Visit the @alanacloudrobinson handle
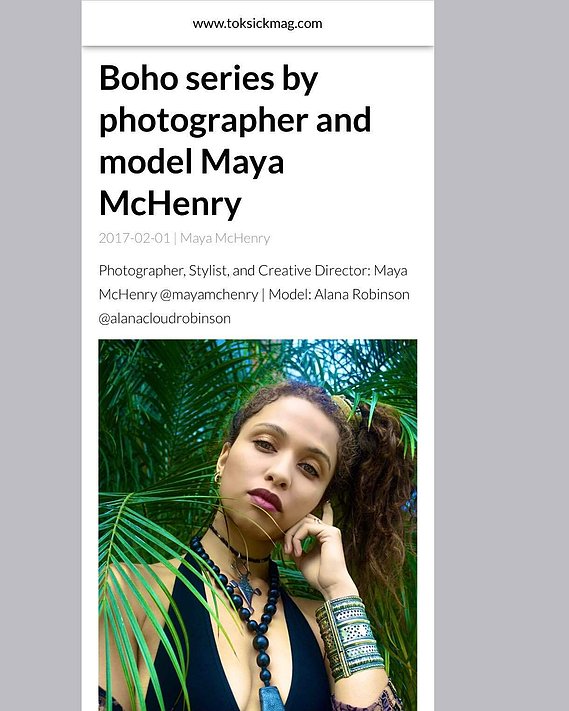Screen dimensions: 569x711 (165, 318)
